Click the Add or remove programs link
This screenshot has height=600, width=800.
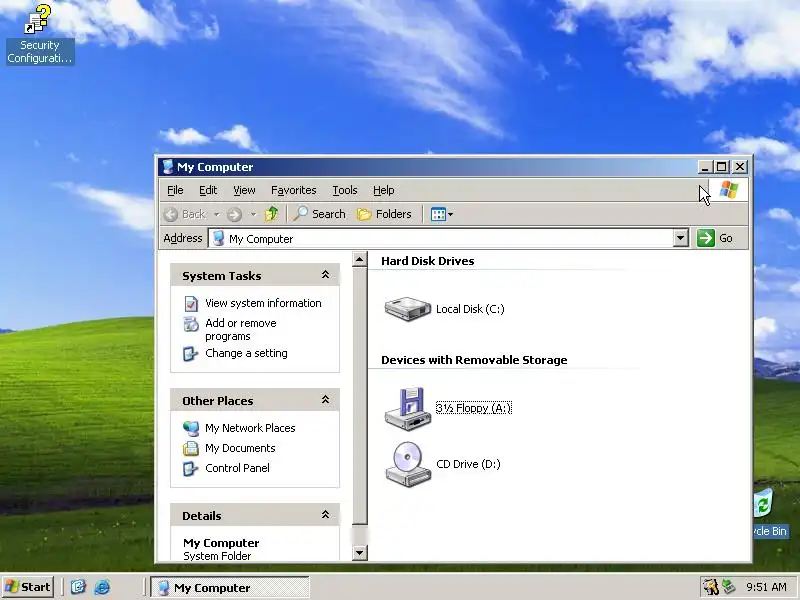click(241, 330)
